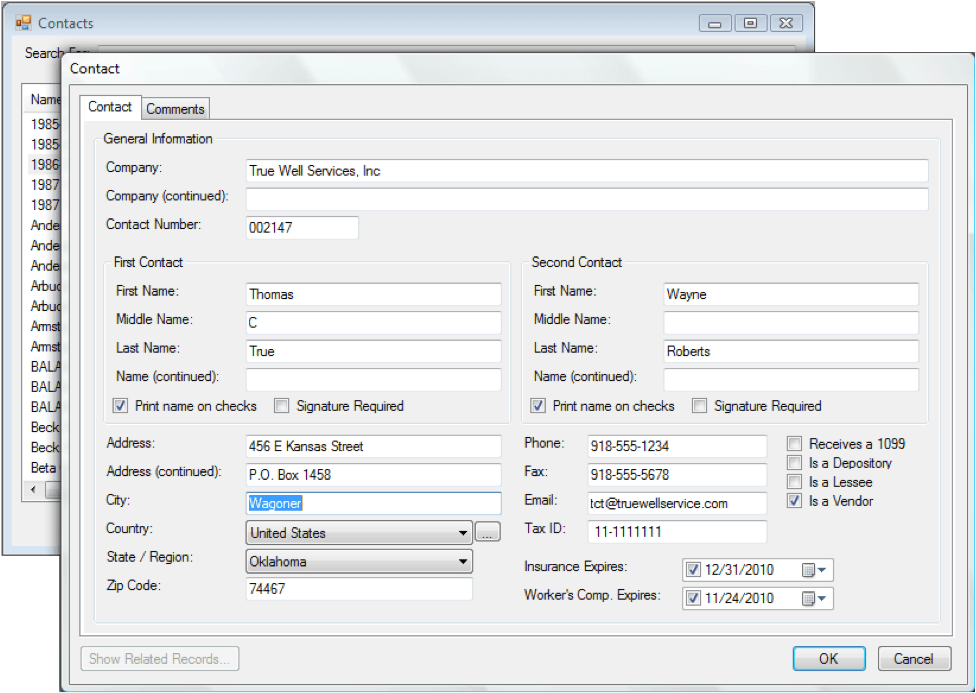Open the Worker's Comp. Expires calendar picker
This screenshot has width=976, height=693.
click(814, 599)
